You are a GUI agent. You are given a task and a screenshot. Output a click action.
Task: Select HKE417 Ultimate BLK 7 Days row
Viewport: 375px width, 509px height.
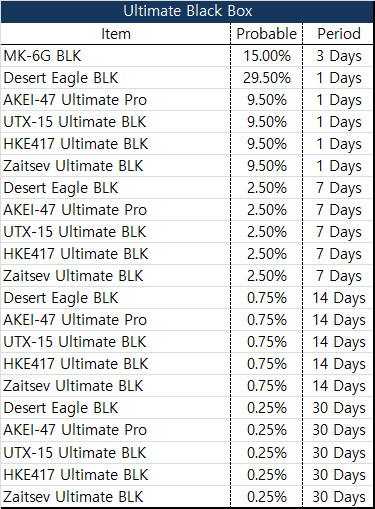click(187, 254)
